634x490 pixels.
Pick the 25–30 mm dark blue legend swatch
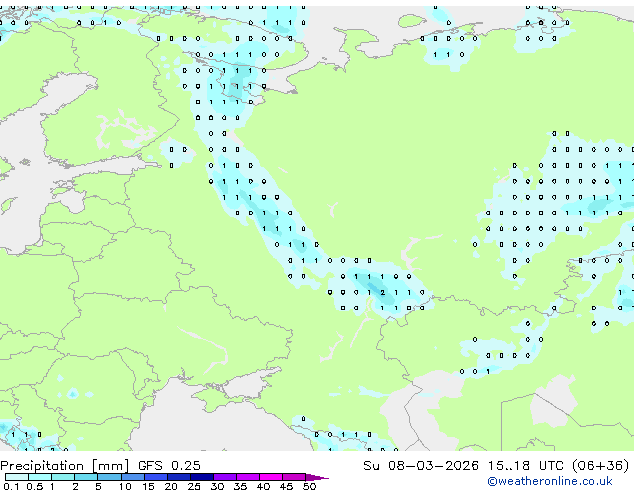tap(202, 477)
